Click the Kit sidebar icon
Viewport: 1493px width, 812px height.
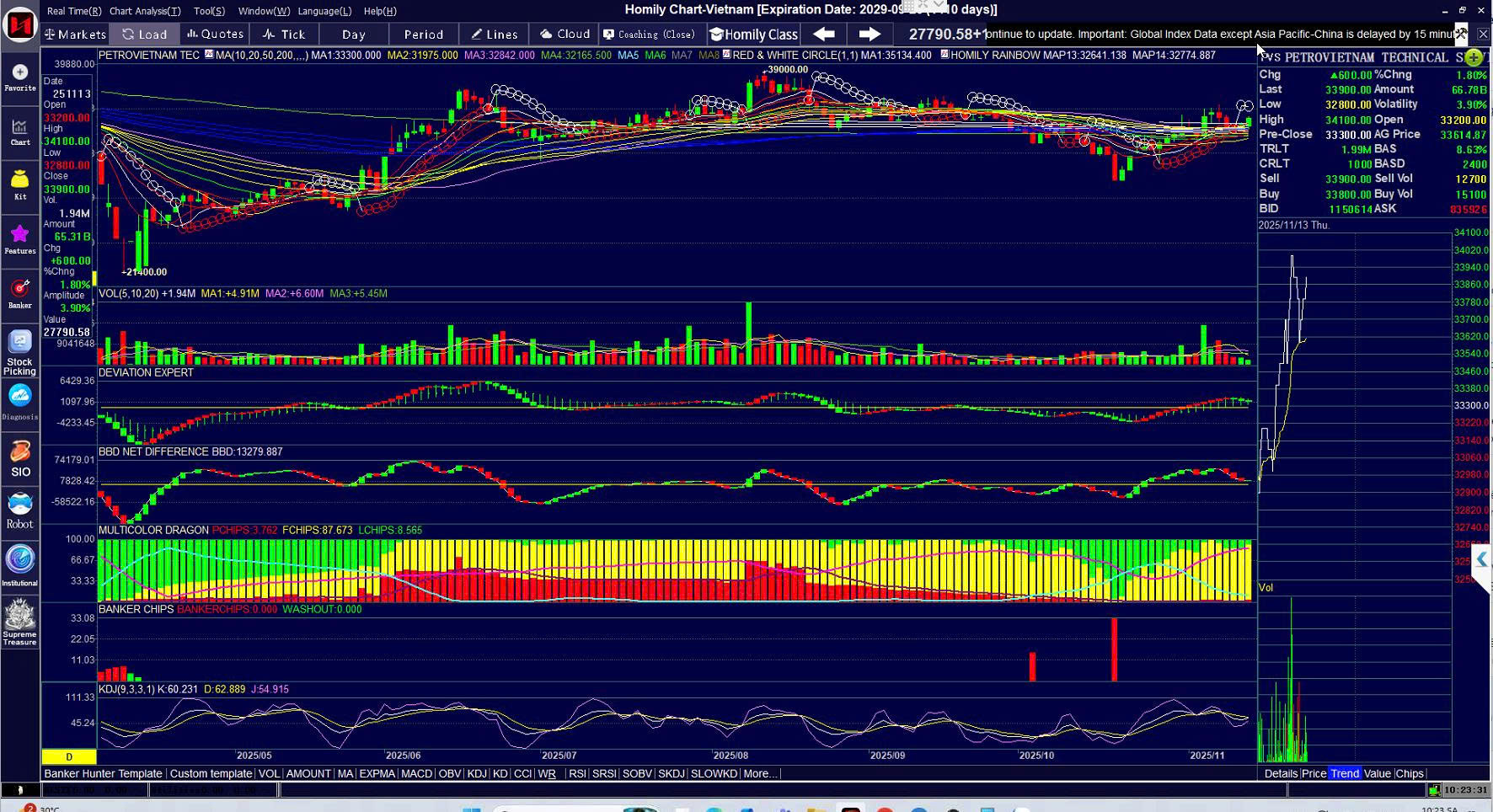20,184
